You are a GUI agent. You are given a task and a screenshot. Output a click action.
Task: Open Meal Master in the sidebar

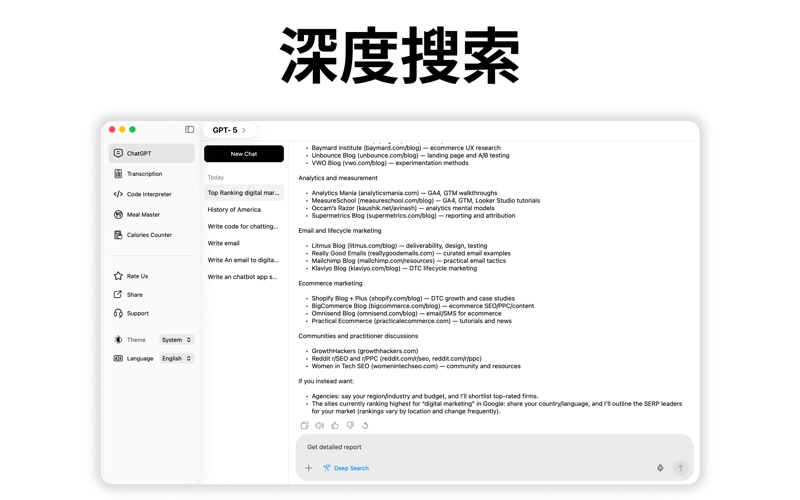[x=152, y=214]
